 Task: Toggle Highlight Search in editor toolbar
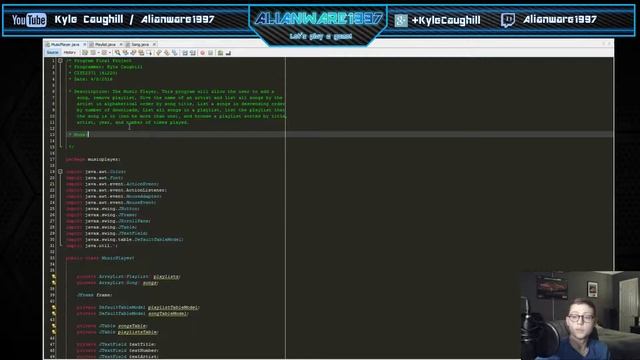click(141, 53)
